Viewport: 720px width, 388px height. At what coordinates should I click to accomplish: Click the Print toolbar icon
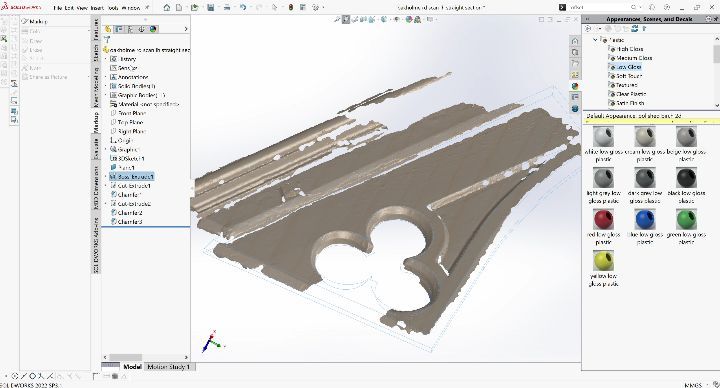[226, 7]
